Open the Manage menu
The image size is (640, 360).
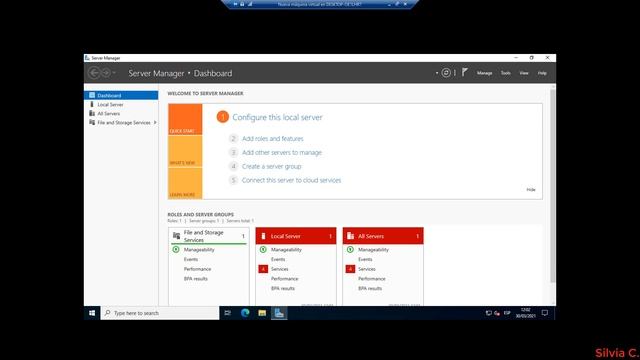pos(484,73)
